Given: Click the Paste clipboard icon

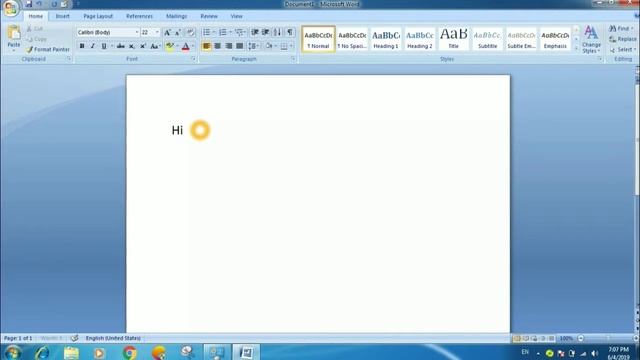Looking at the screenshot, I should point(14,33).
